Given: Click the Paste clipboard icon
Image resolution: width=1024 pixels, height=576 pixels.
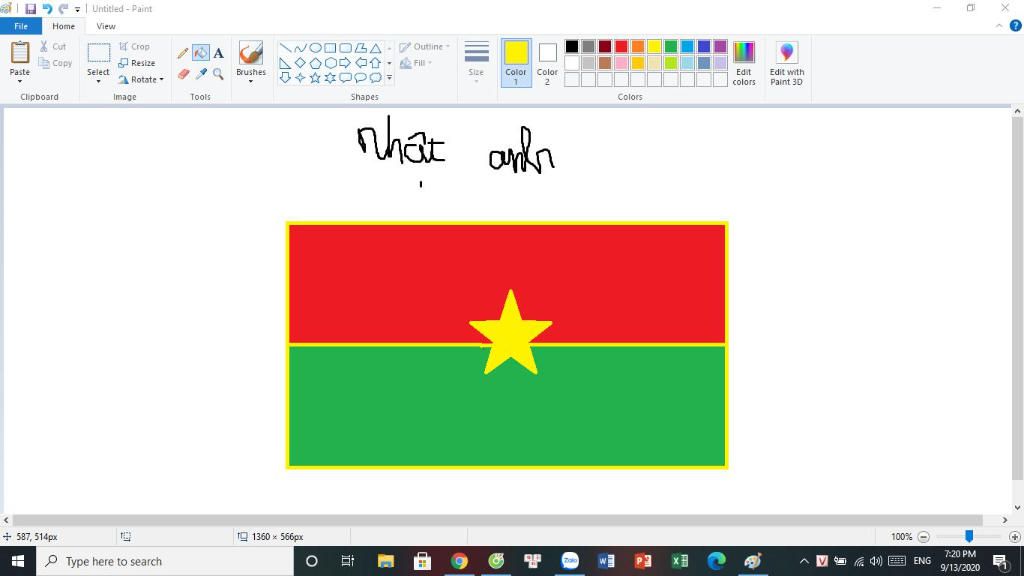Looking at the screenshot, I should pos(20,53).
